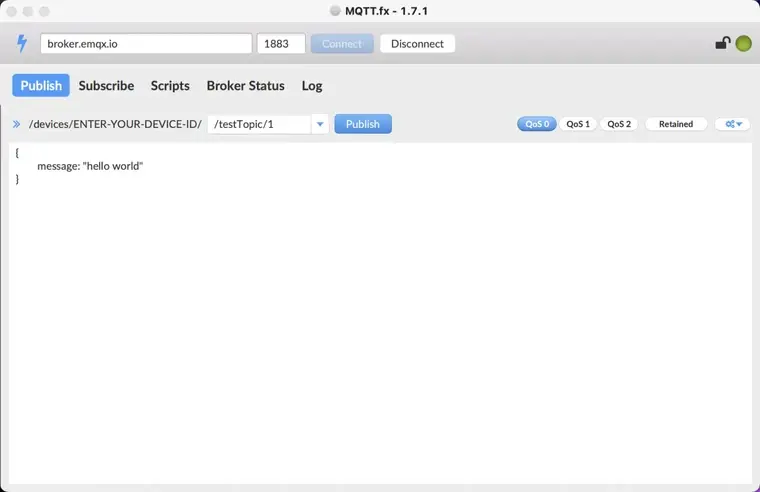Click the unlocked padlock security icon
The width and height of the screenshot is (760, 492).
pyautogui.click(x=723, y=43)
